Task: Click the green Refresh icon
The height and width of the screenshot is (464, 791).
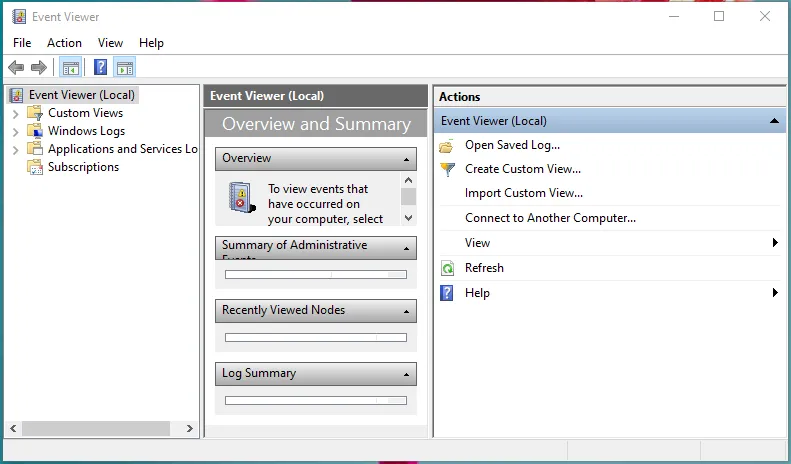Action: pos(447,268)
